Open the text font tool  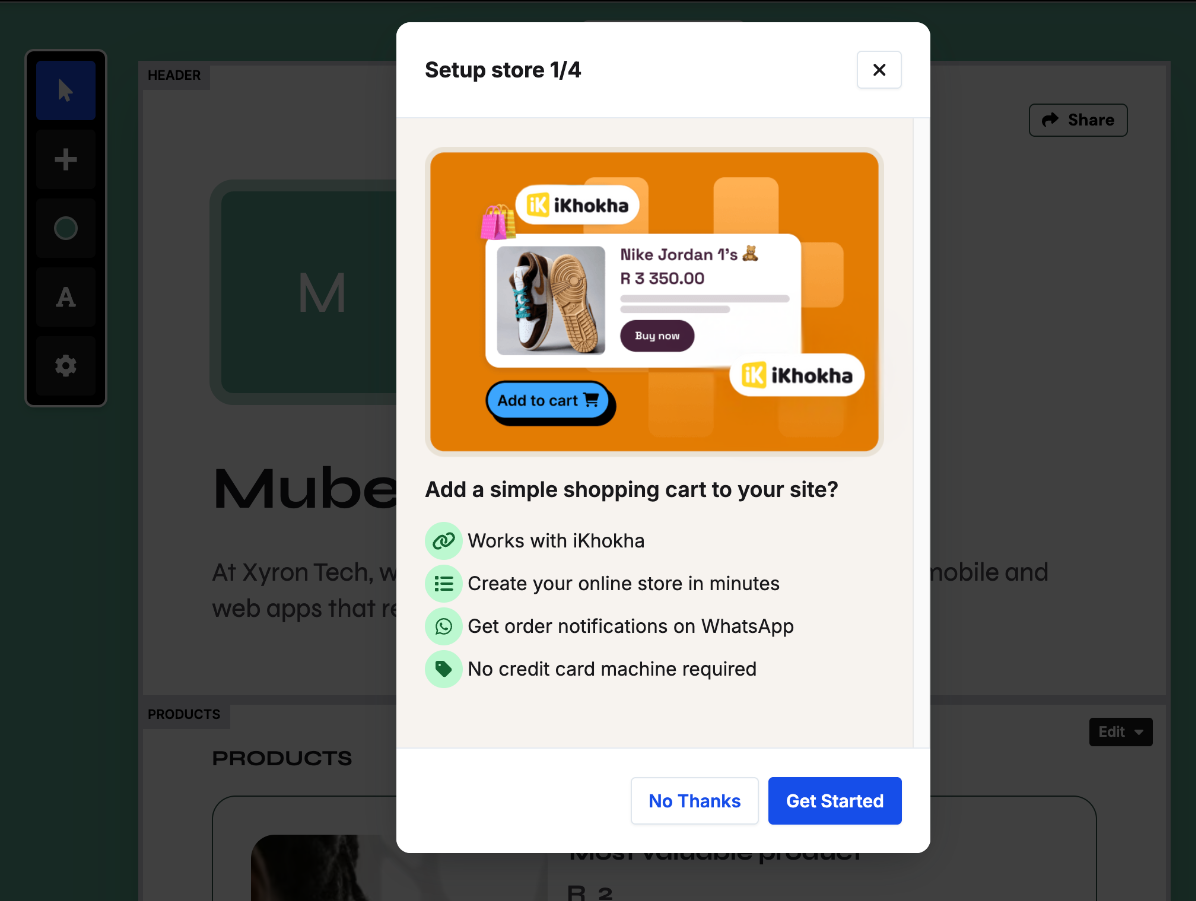coord(66,297)
